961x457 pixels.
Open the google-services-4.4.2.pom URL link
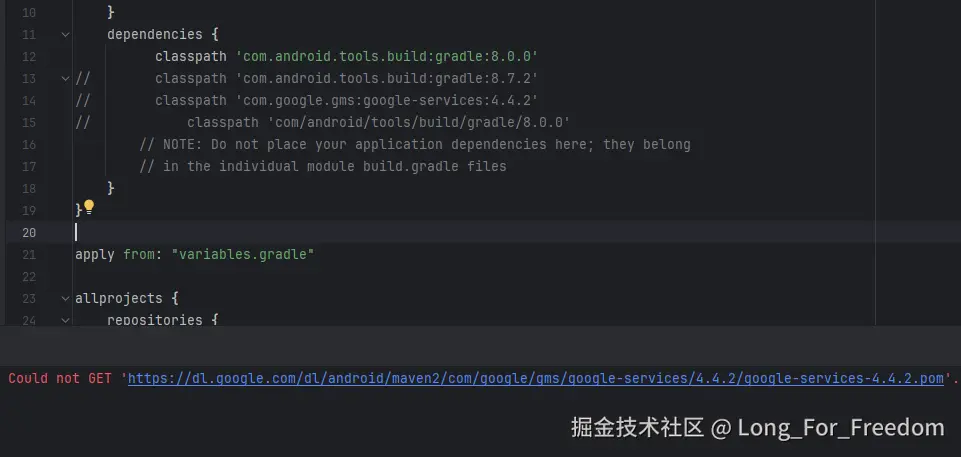(x=536, y=379)
